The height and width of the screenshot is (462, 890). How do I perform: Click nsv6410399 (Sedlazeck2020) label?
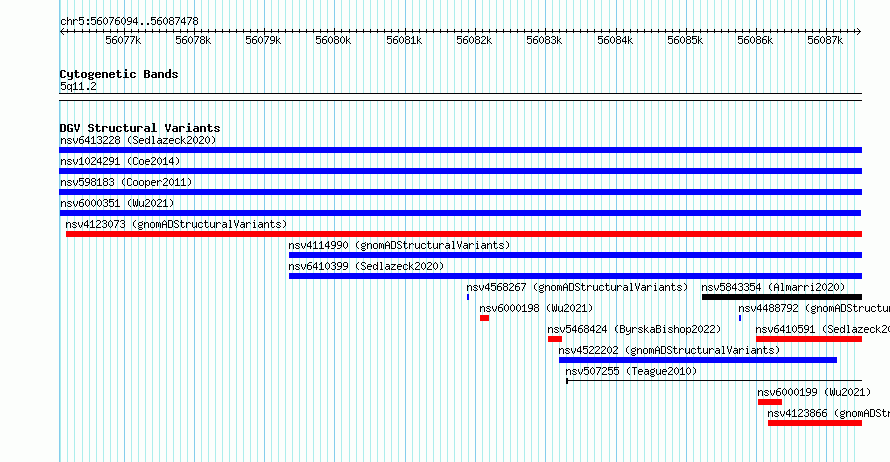point(366,266)
